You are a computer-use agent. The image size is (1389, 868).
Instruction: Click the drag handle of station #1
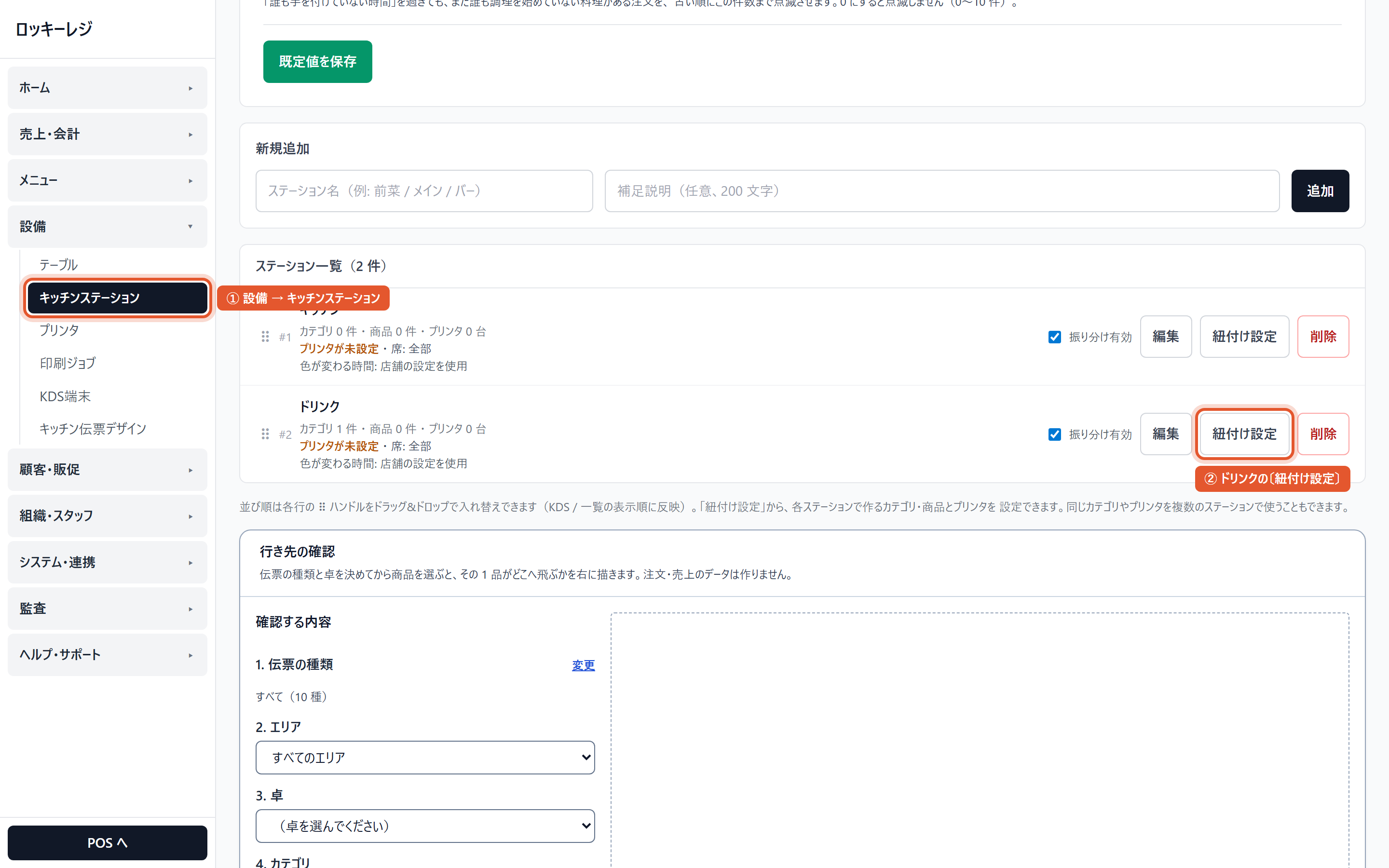tap(265, 337)
